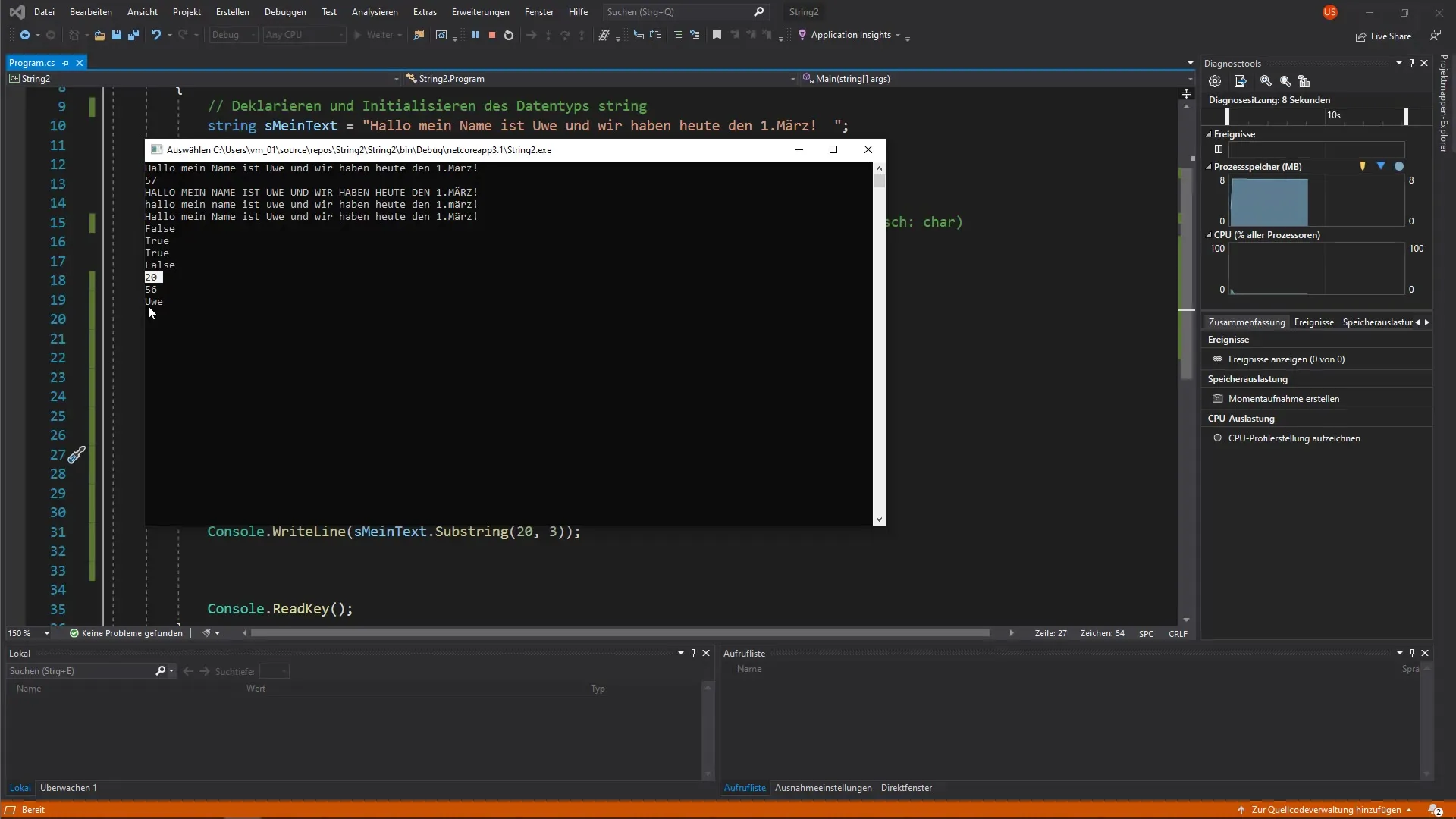Open the Projektmappen-Explorer side tab

1444,103
